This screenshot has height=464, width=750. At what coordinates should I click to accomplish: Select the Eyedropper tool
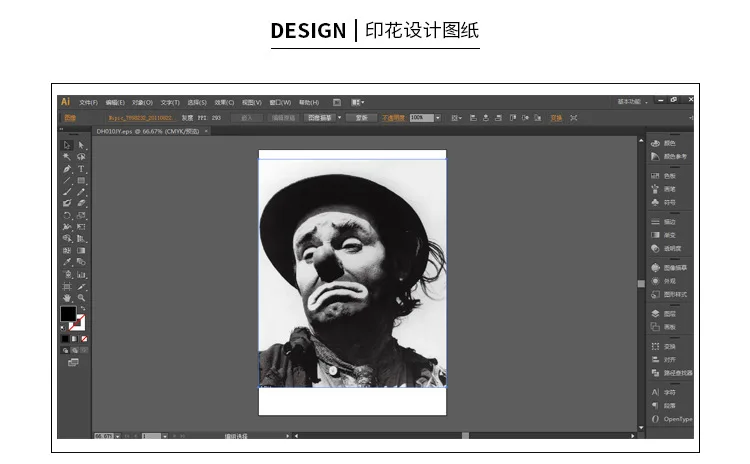pos(67,262)
